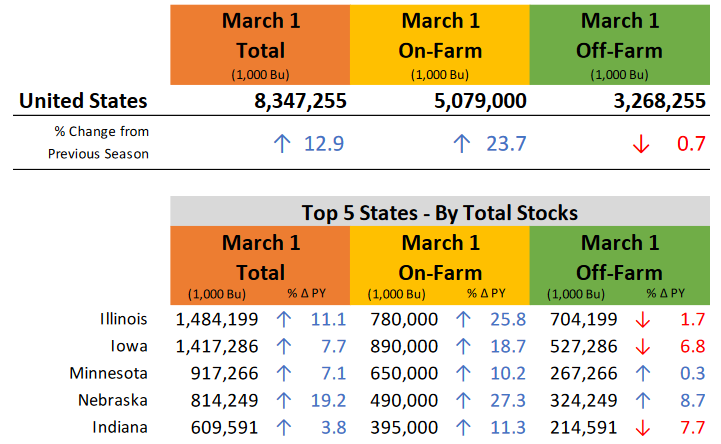721x444 pixels.
Task: Click the up arrow next to Illinois 25.8
Action: tap(463, 319)
